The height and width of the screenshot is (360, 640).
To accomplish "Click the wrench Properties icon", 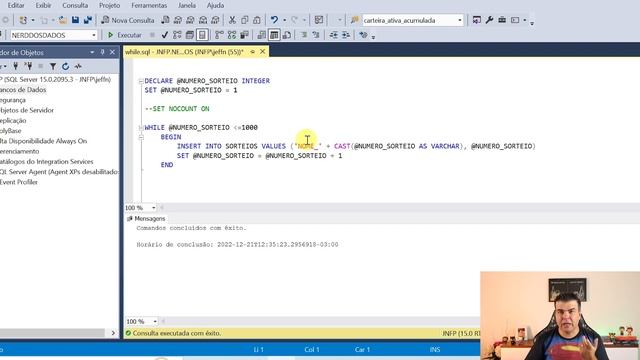I will (489, 20).
